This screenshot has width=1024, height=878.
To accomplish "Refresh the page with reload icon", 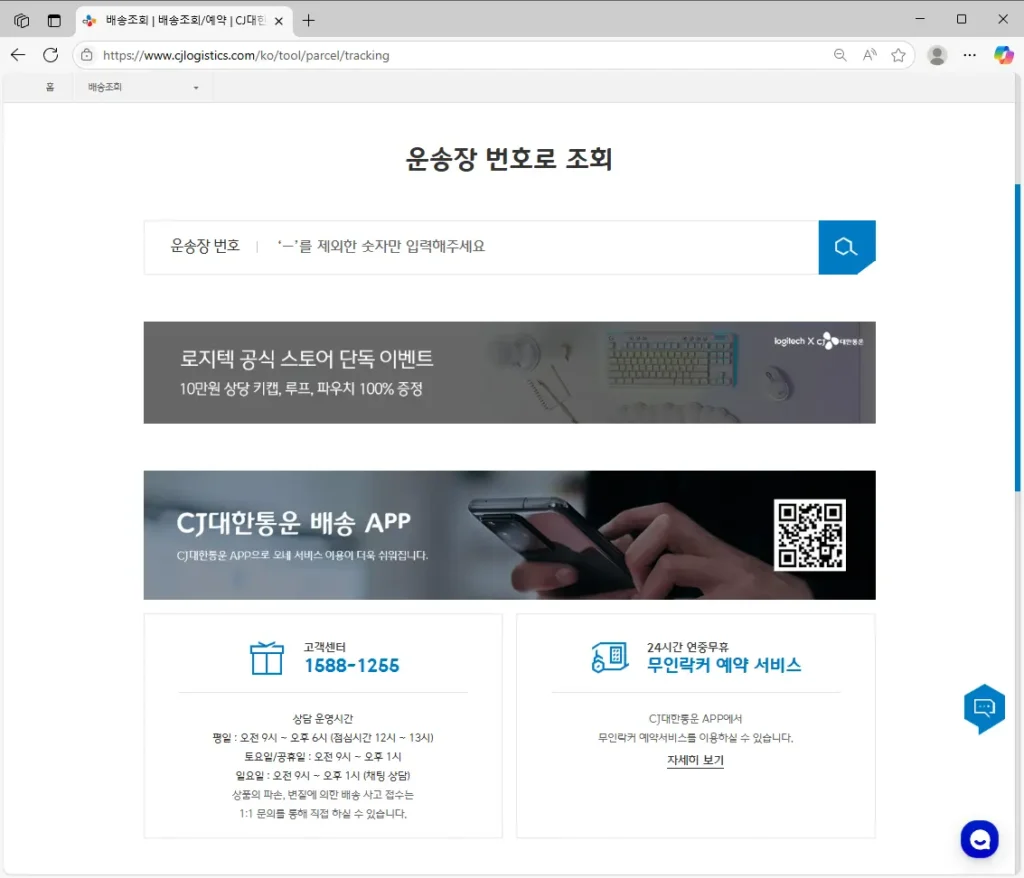I will pos(50,55).
